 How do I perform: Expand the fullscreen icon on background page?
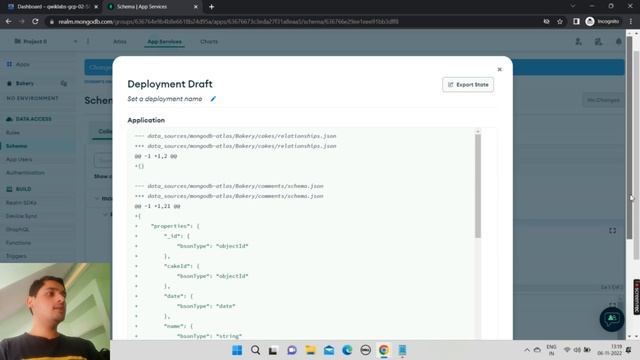click(613, 231)
